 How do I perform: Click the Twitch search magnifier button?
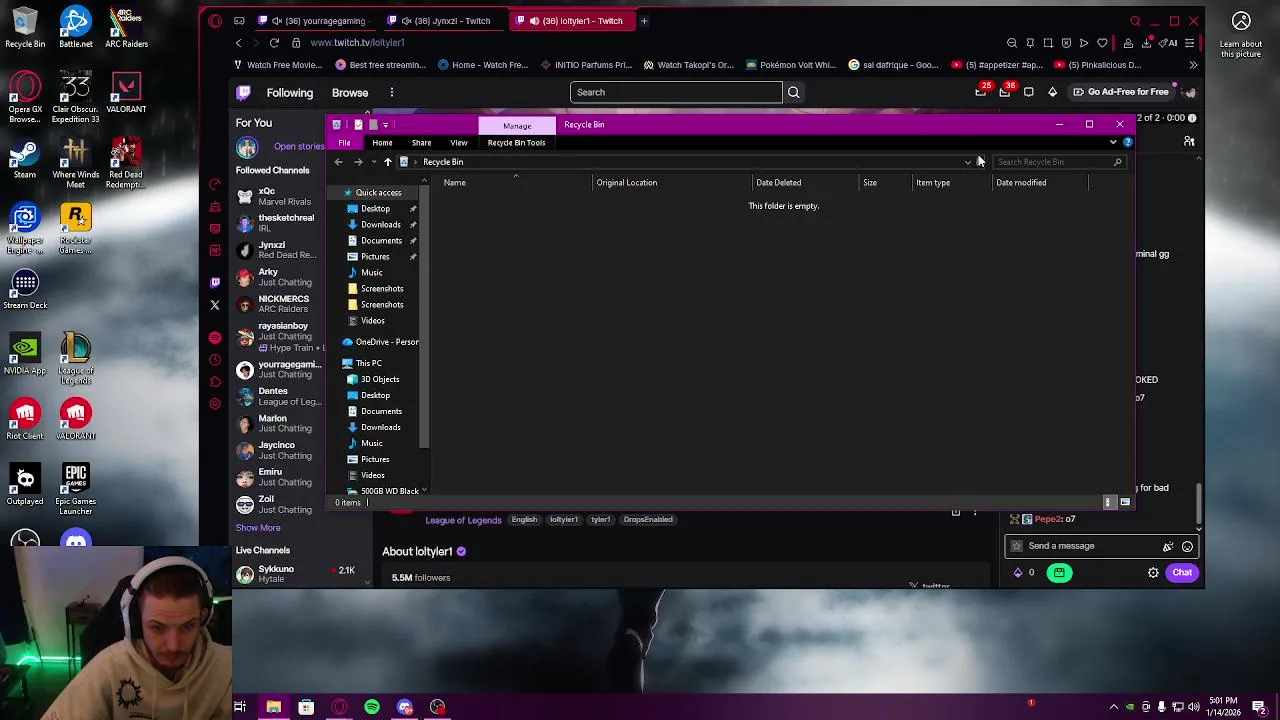click(x=794, y=92)
